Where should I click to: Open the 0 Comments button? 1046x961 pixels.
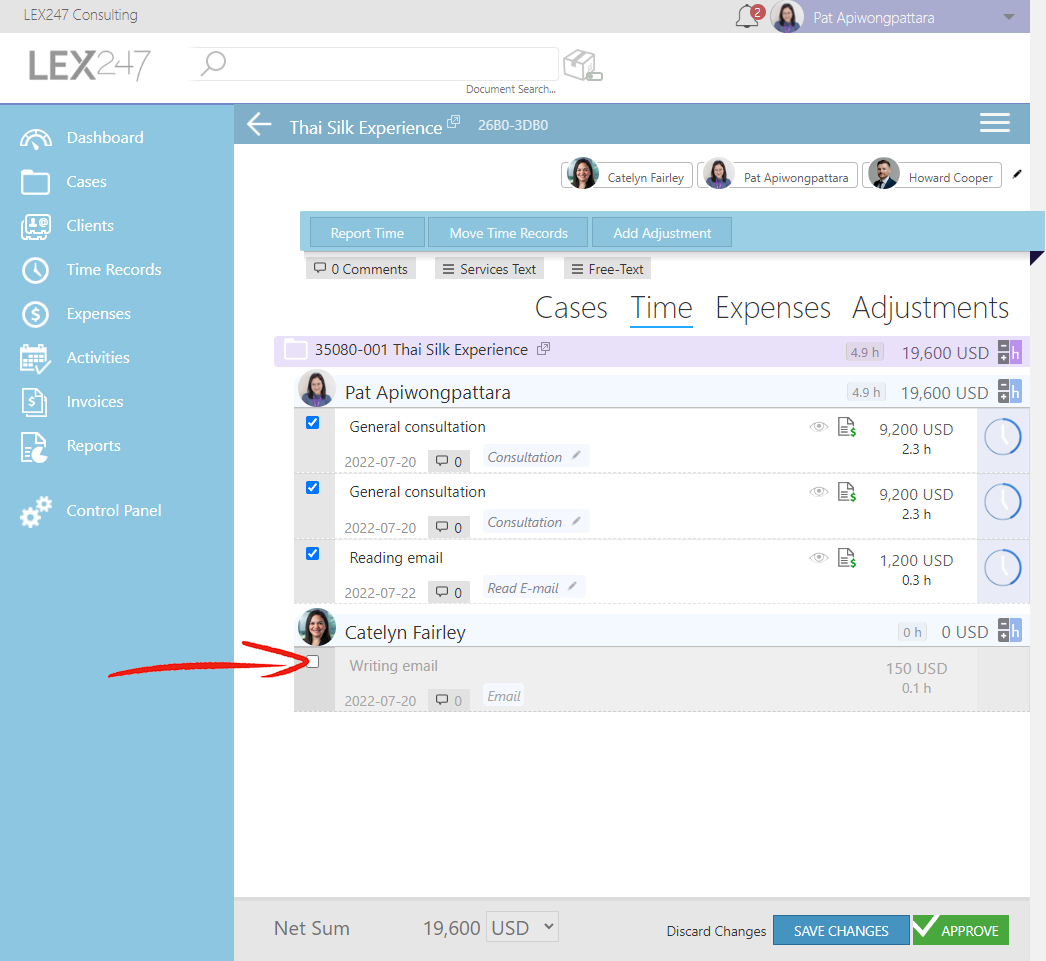coord(361,269)
